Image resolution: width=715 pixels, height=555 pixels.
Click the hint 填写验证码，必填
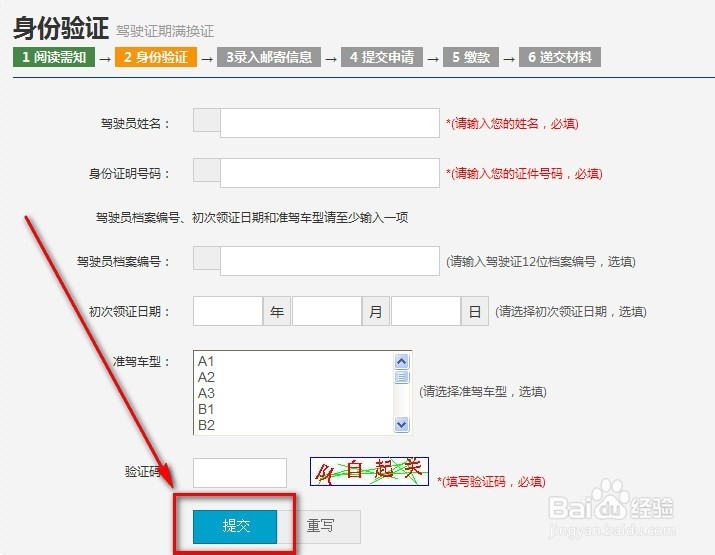492,482
